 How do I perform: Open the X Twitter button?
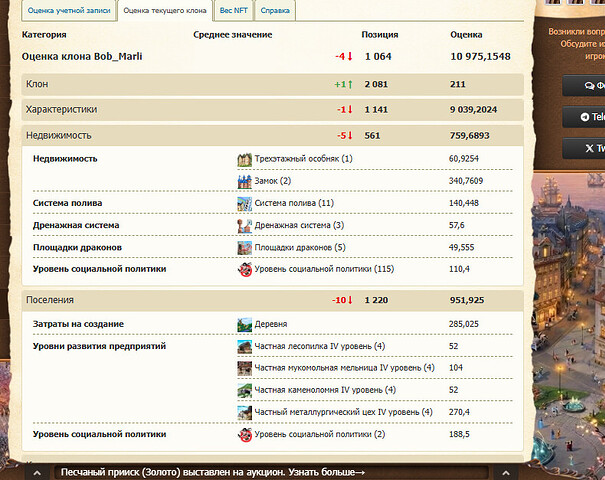(584, 148)
